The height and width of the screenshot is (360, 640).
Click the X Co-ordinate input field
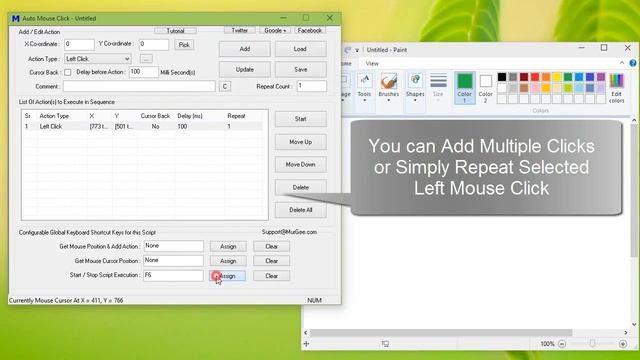(79, 44)
